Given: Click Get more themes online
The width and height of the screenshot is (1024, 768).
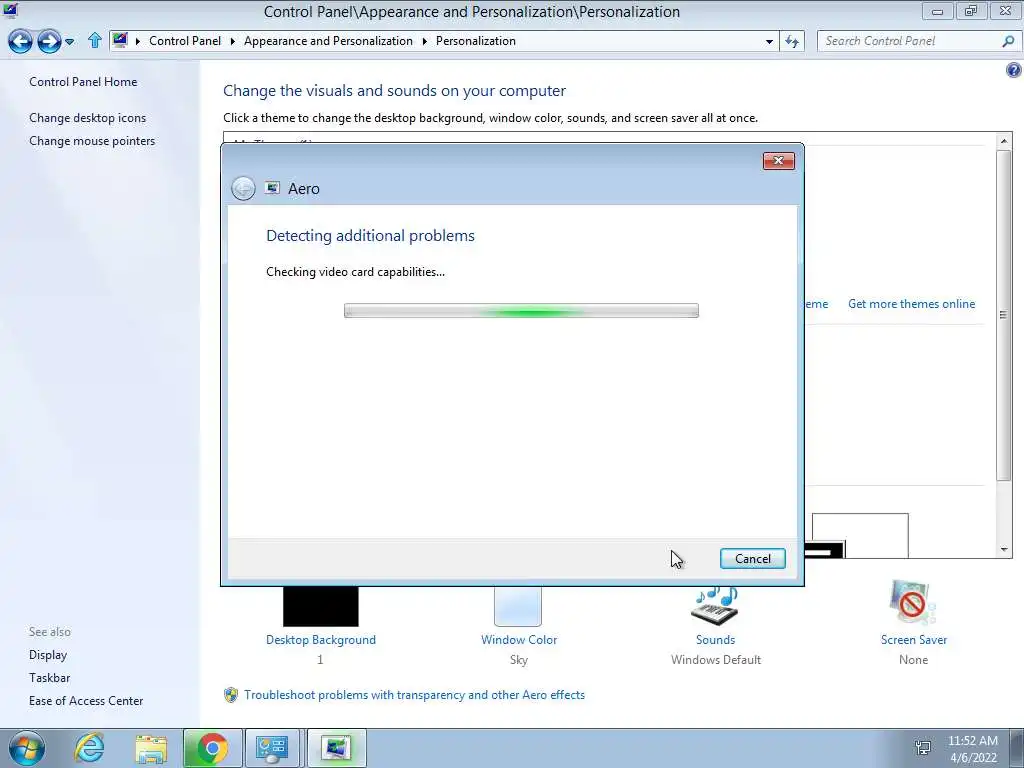Looking at the screenshot, I should click(911, 304).
